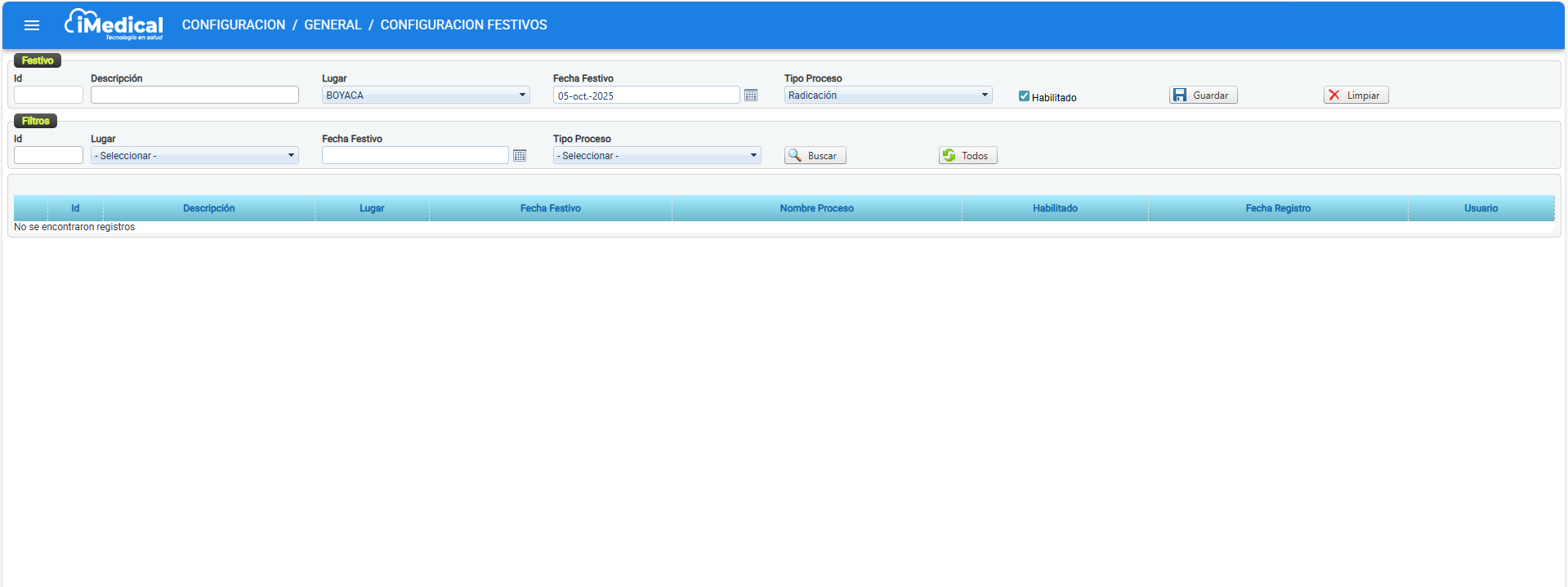
Task: Click the Todos button with the refresh icon
Action: coord(967,156)
